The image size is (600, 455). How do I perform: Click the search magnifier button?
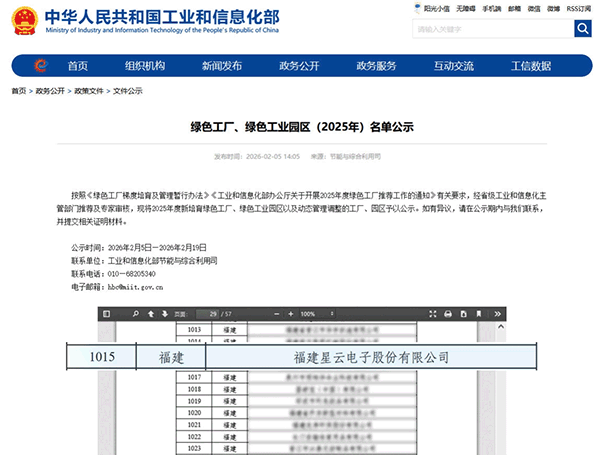click(x=582, y=29)
